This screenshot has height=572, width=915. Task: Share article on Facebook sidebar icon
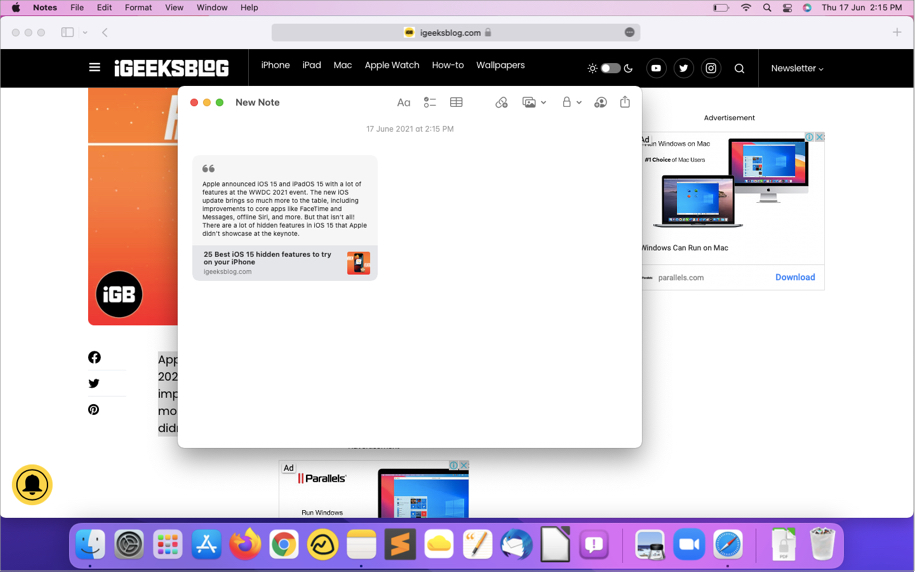click(94, 357)
